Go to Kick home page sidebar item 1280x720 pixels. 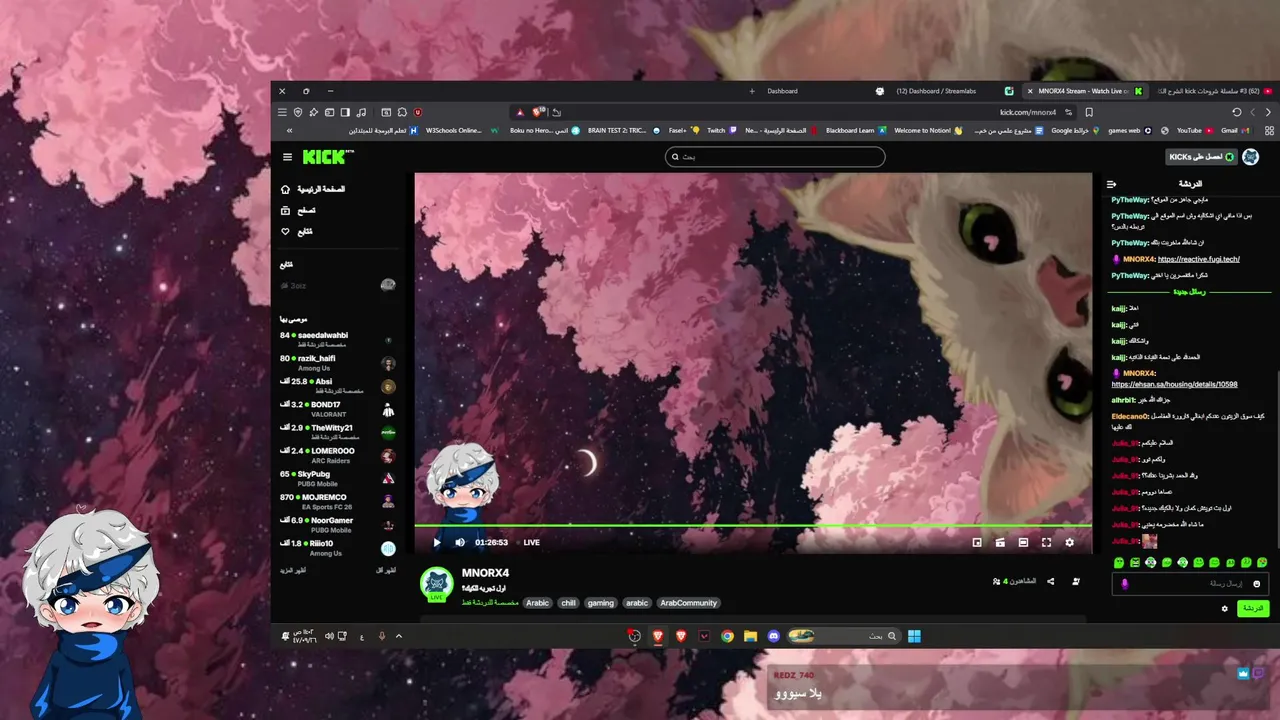[314, 189]
